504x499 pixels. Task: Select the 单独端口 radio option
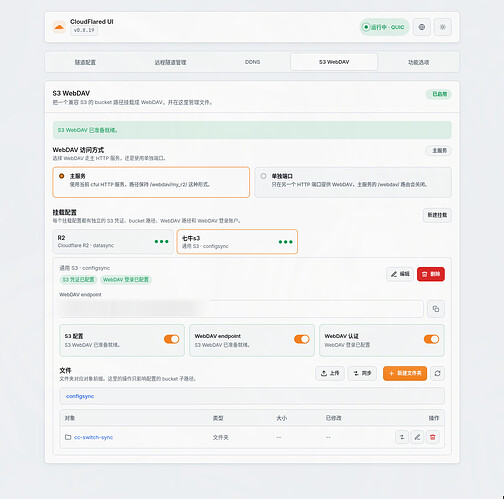(263, 176)
